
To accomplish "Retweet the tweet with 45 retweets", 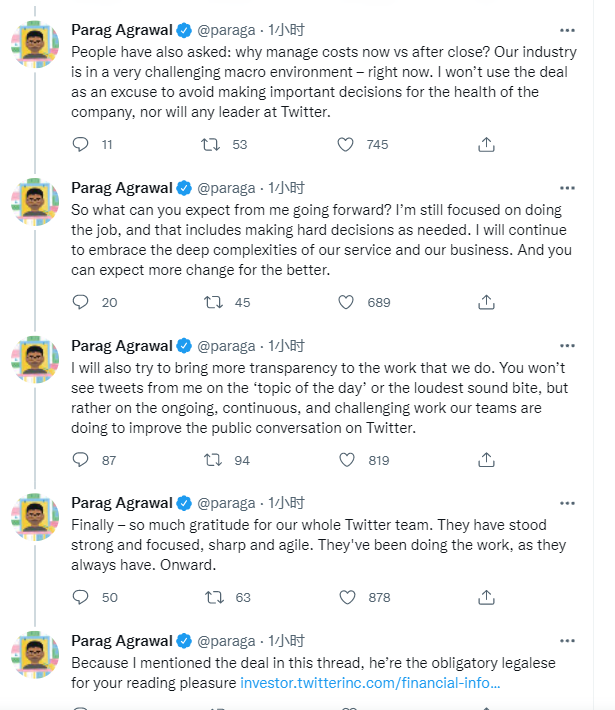I will click(211, 302).
